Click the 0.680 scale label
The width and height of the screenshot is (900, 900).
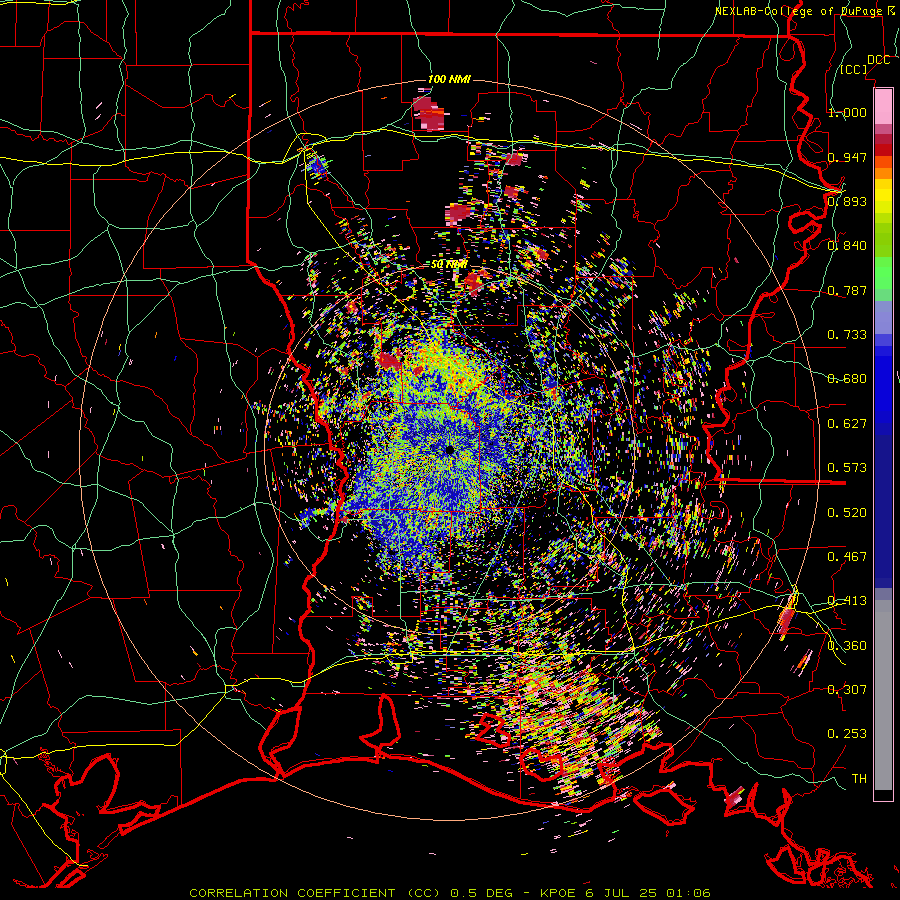(847, 379)
